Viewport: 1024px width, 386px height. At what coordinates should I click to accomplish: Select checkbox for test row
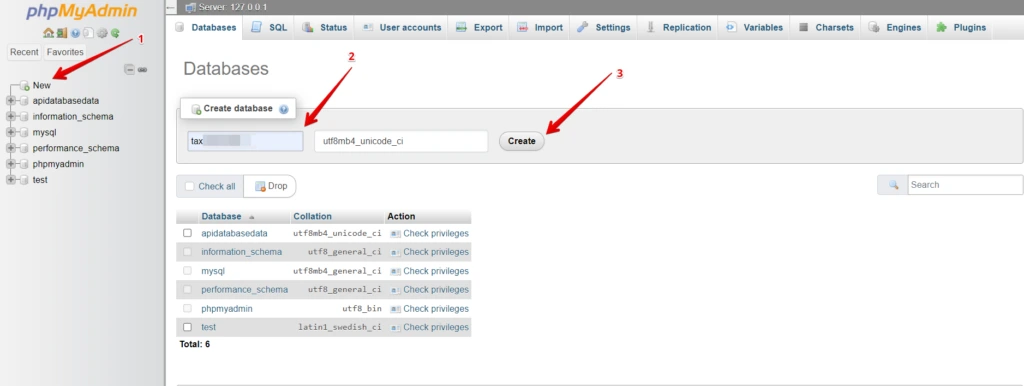tap(187, 327)
